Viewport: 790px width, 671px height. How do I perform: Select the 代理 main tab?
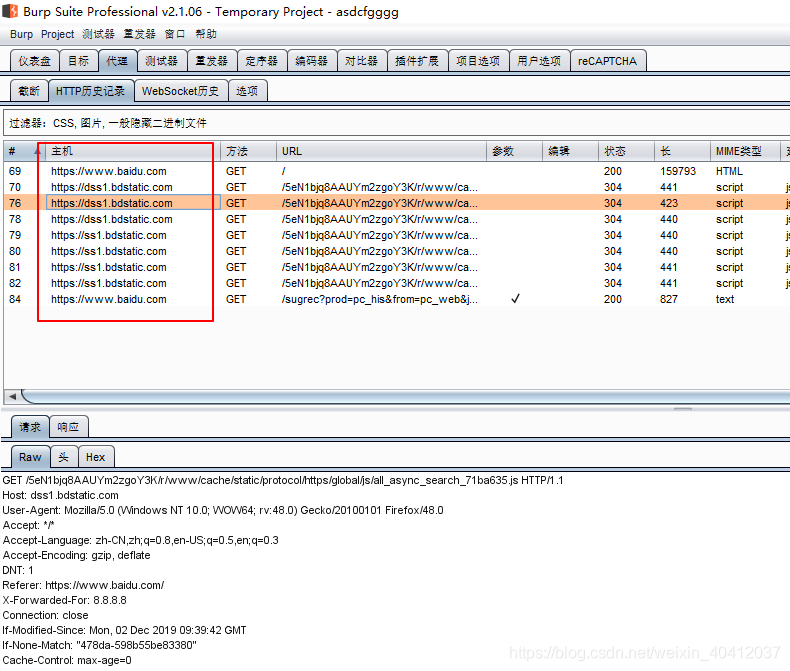117,61
